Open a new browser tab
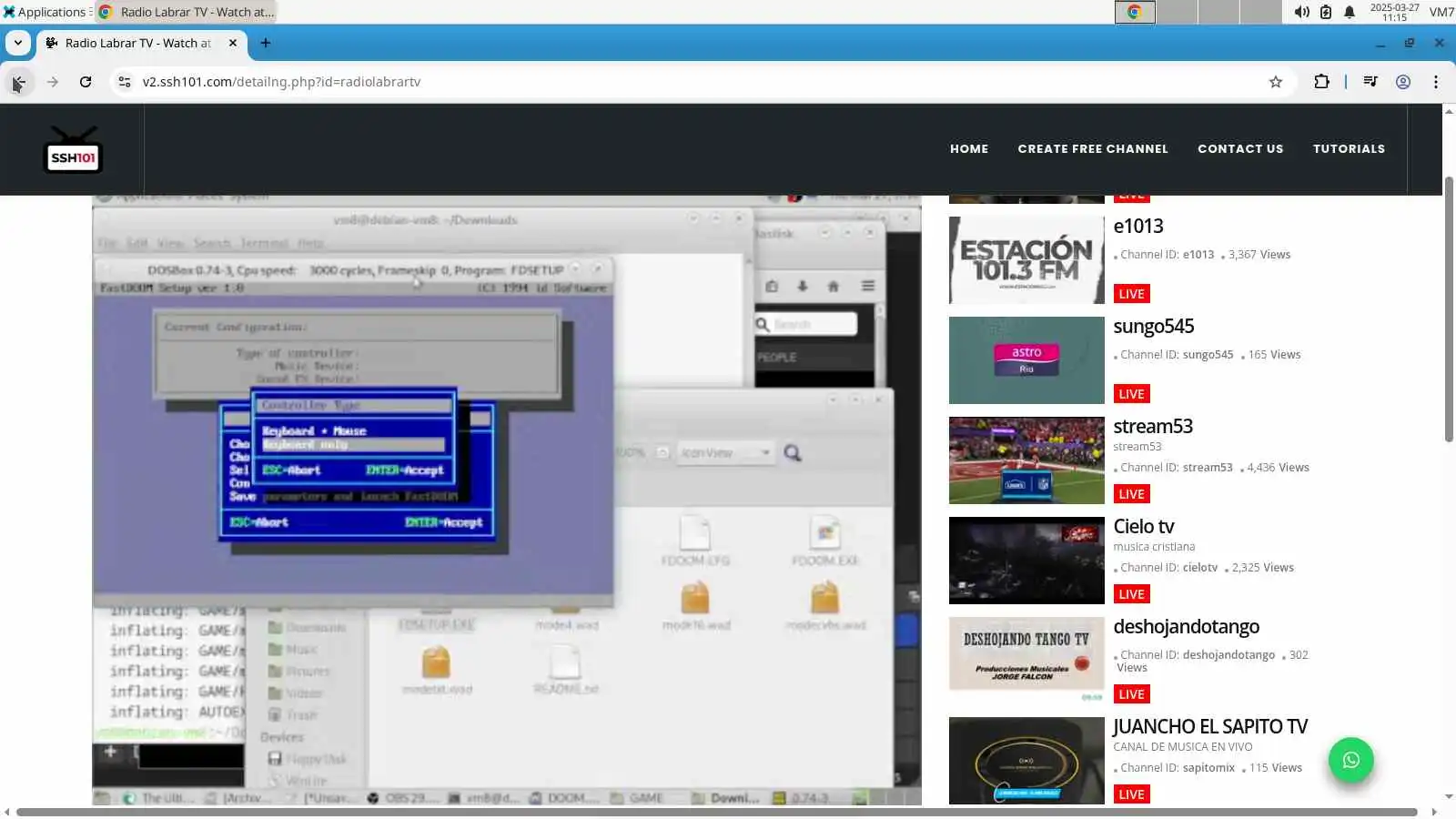1456x819 pixels. 266,43
